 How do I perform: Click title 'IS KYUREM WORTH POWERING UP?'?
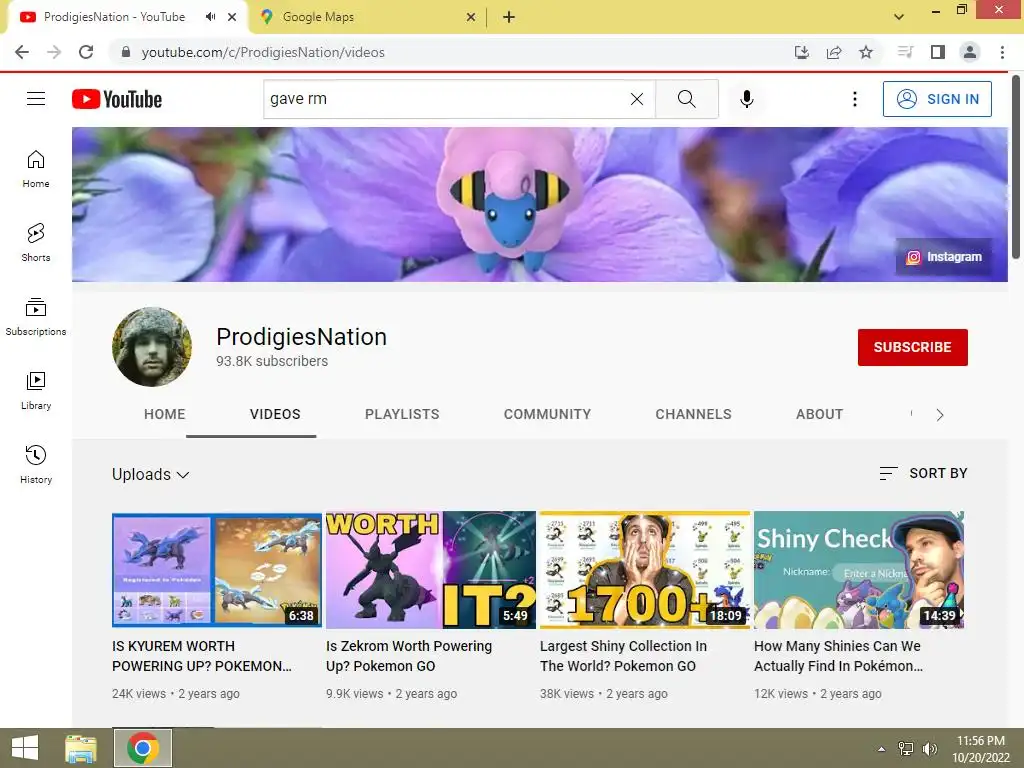click(202, 656)
